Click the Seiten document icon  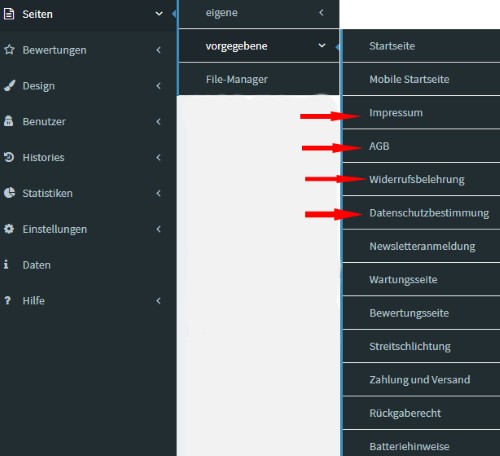pos(9,14)
